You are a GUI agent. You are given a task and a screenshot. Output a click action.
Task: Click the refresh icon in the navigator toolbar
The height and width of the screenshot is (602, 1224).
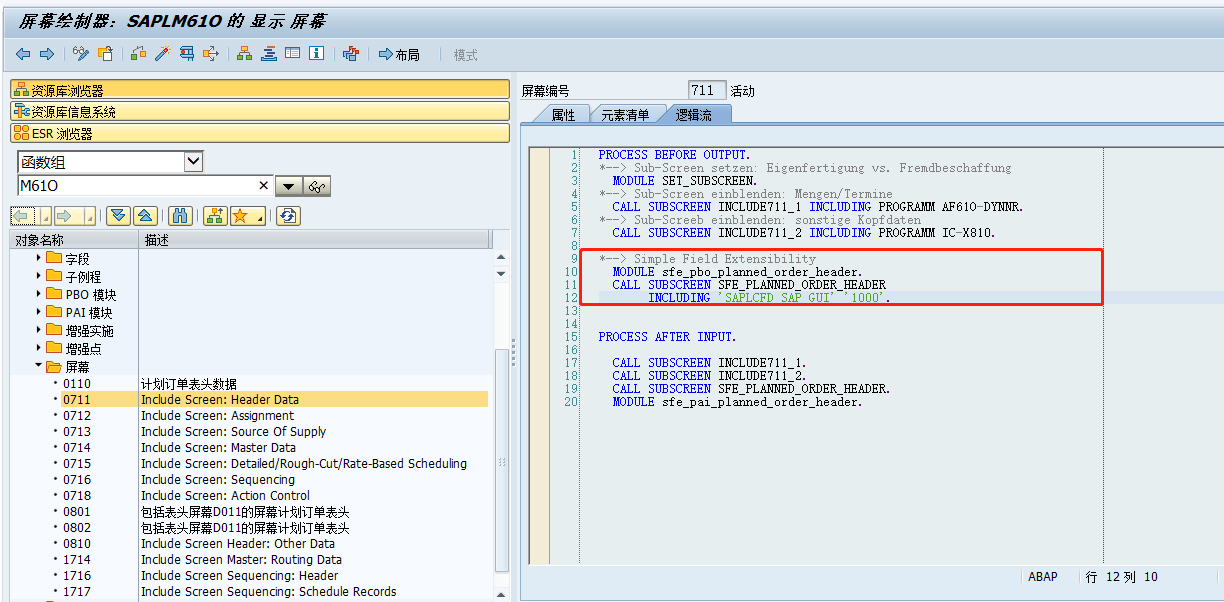(290, 214)
